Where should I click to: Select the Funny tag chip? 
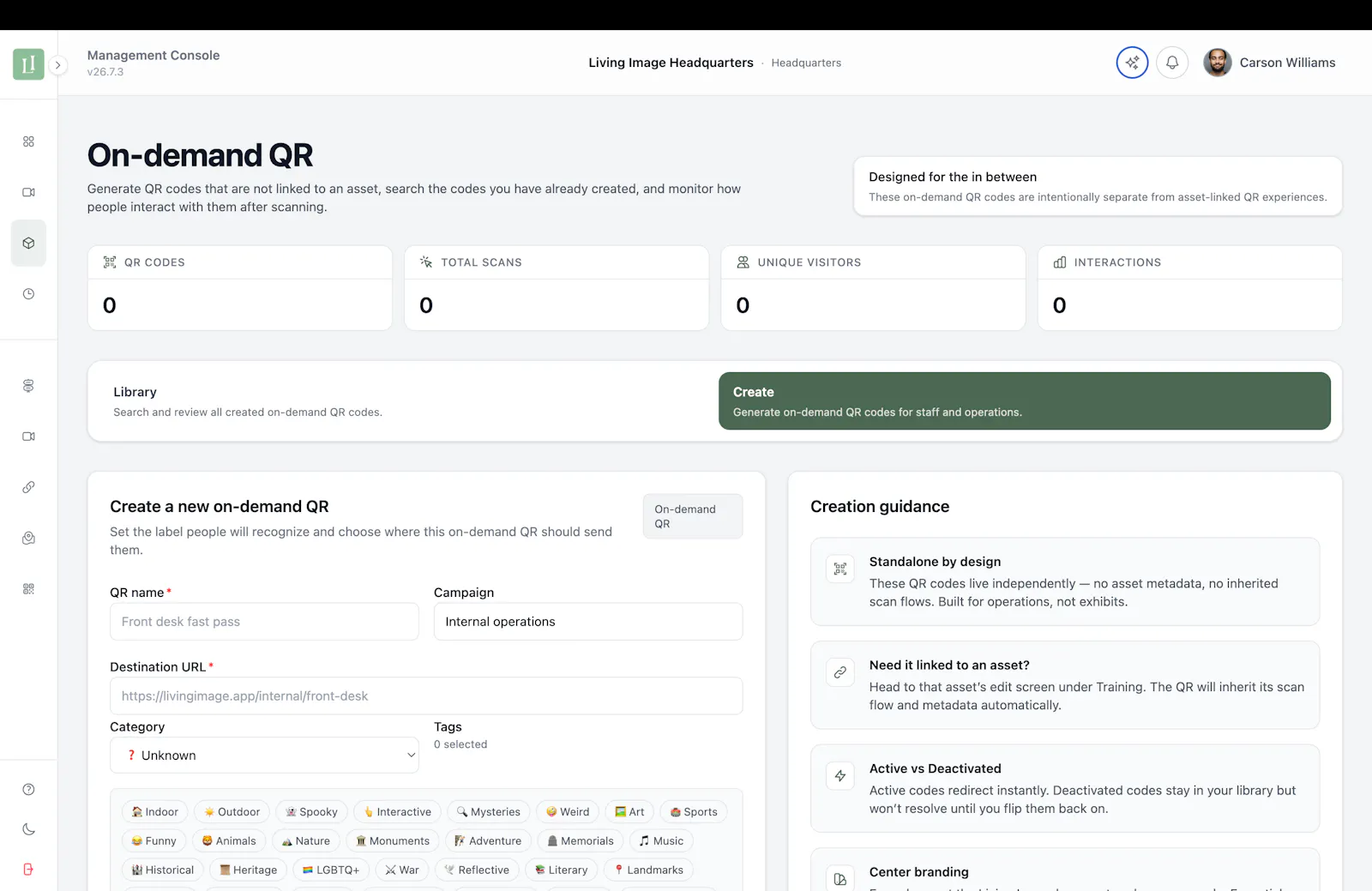coord(154,841)
